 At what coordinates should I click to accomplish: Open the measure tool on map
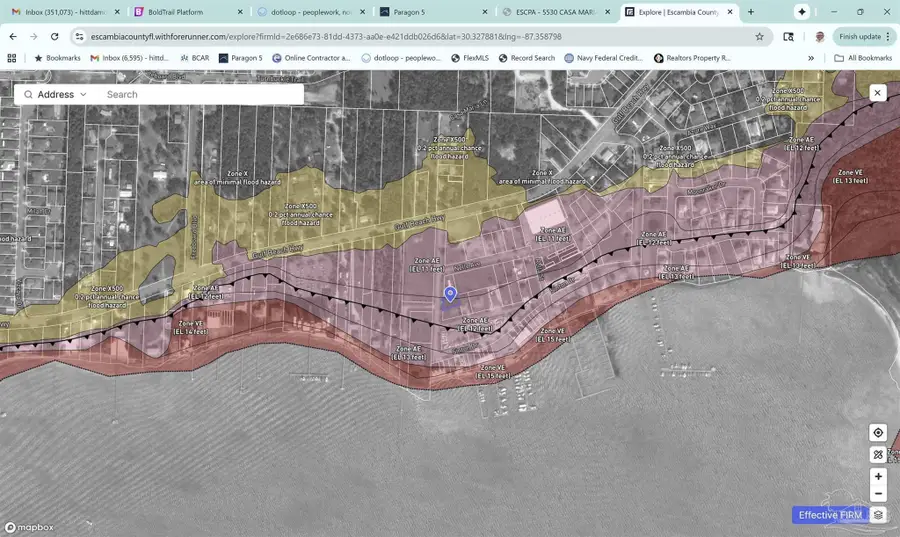(878, 454)
